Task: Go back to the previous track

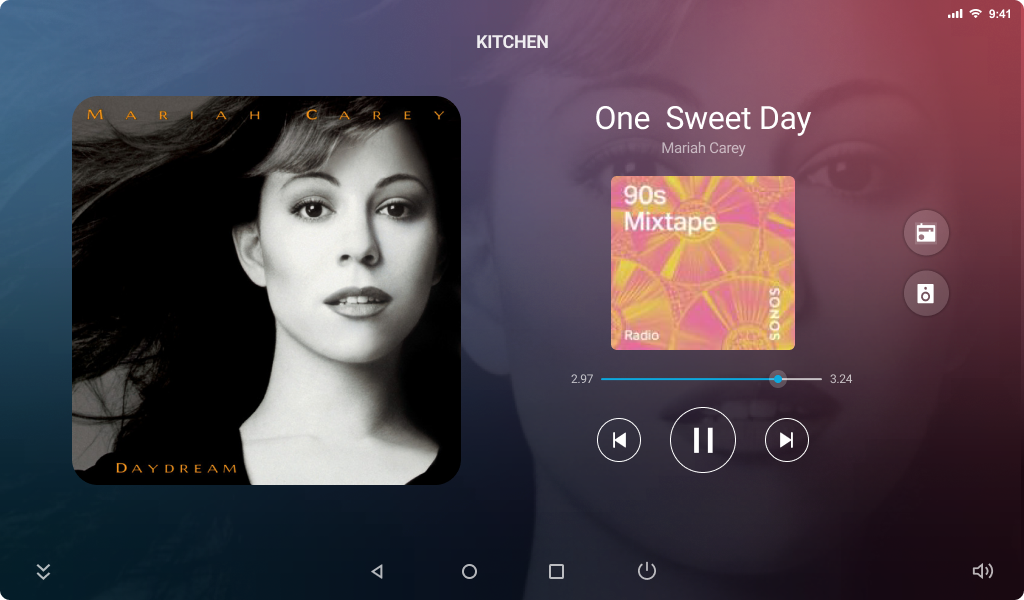Action: pos(618,440)
